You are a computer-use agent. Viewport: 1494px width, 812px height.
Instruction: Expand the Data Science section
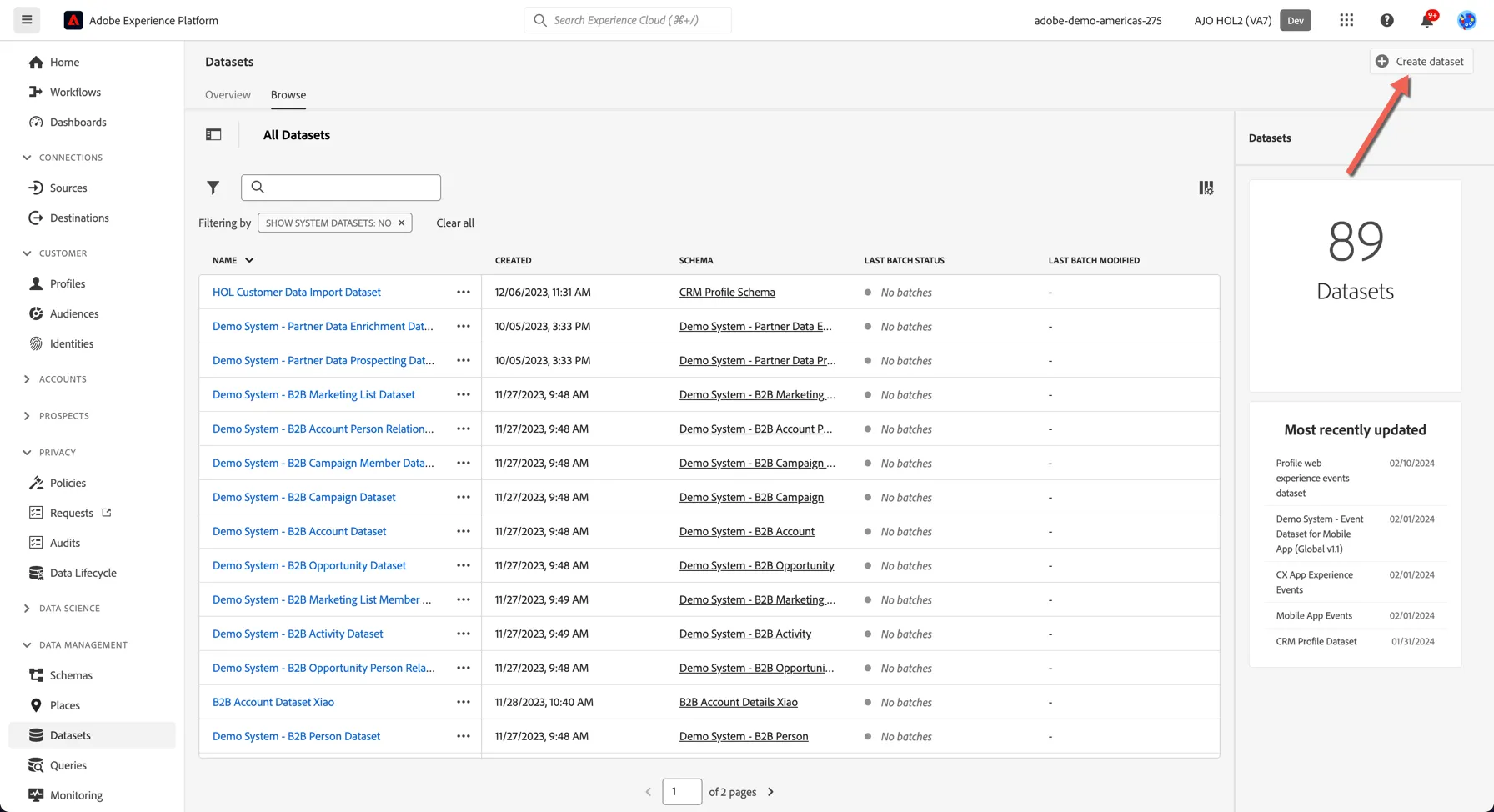(27, 609)
